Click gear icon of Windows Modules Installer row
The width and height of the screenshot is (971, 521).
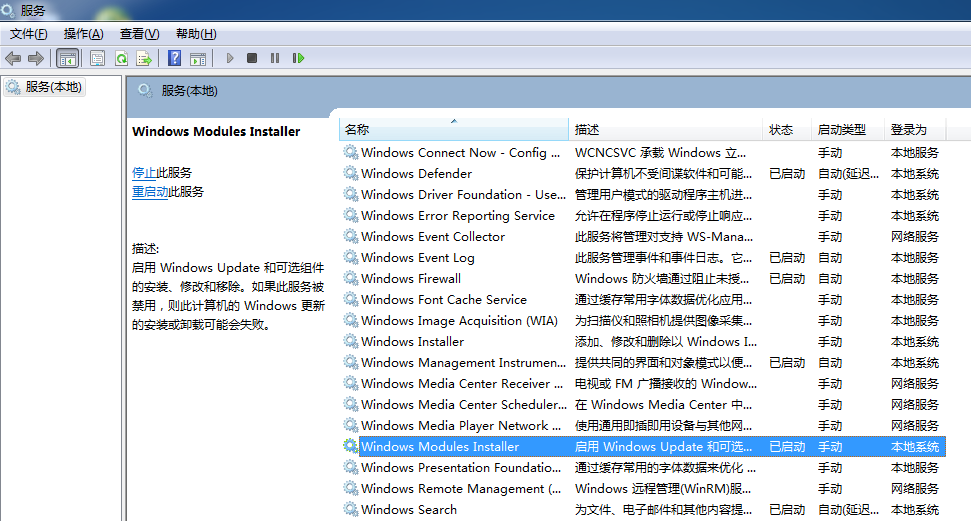(351, 446)
